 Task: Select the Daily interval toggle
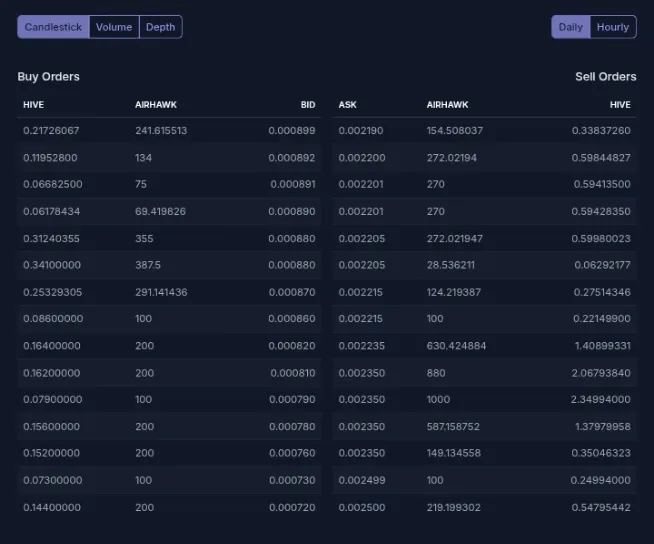coord(571,27)
